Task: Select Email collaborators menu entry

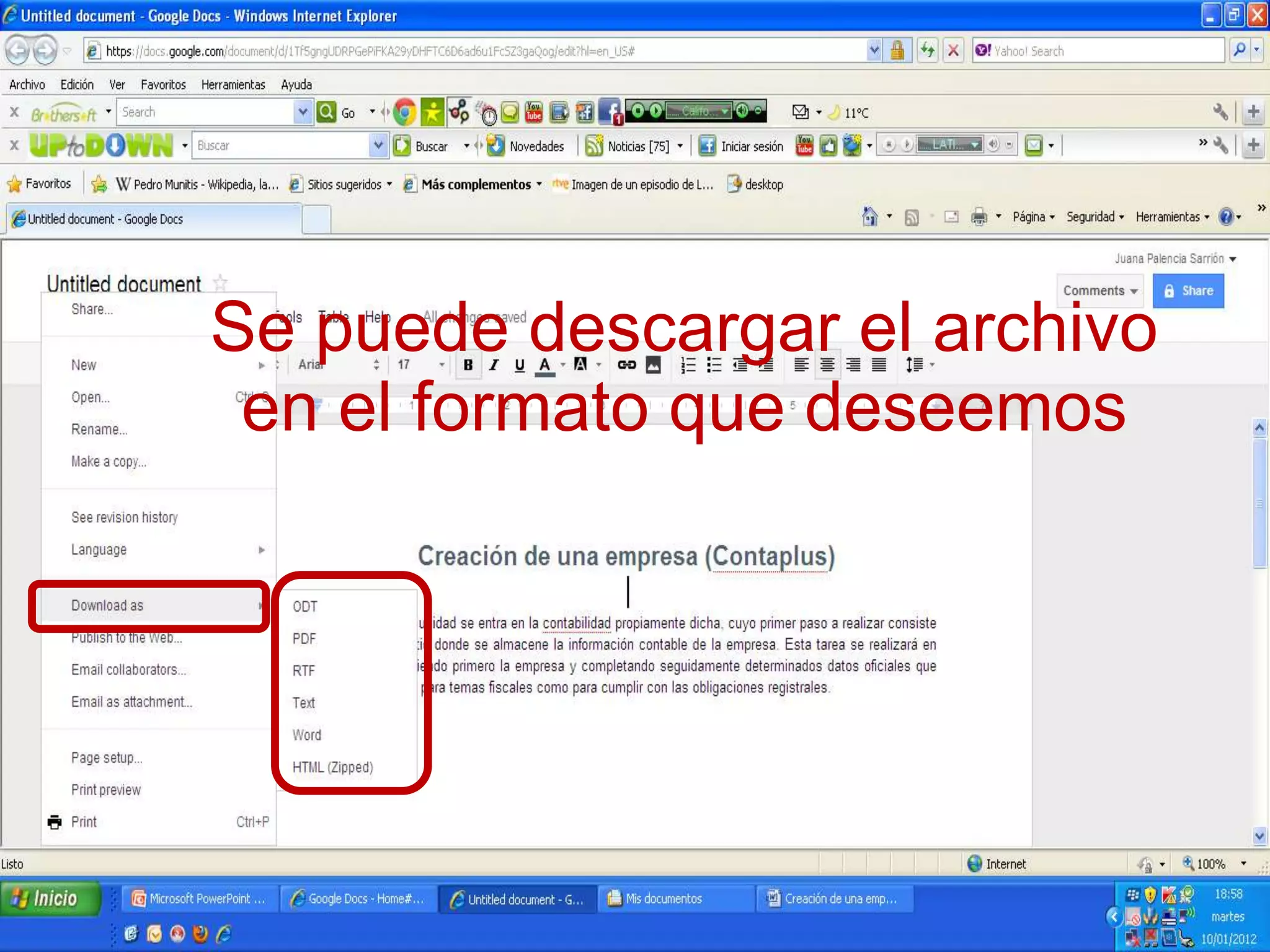Action: point(128,670)
